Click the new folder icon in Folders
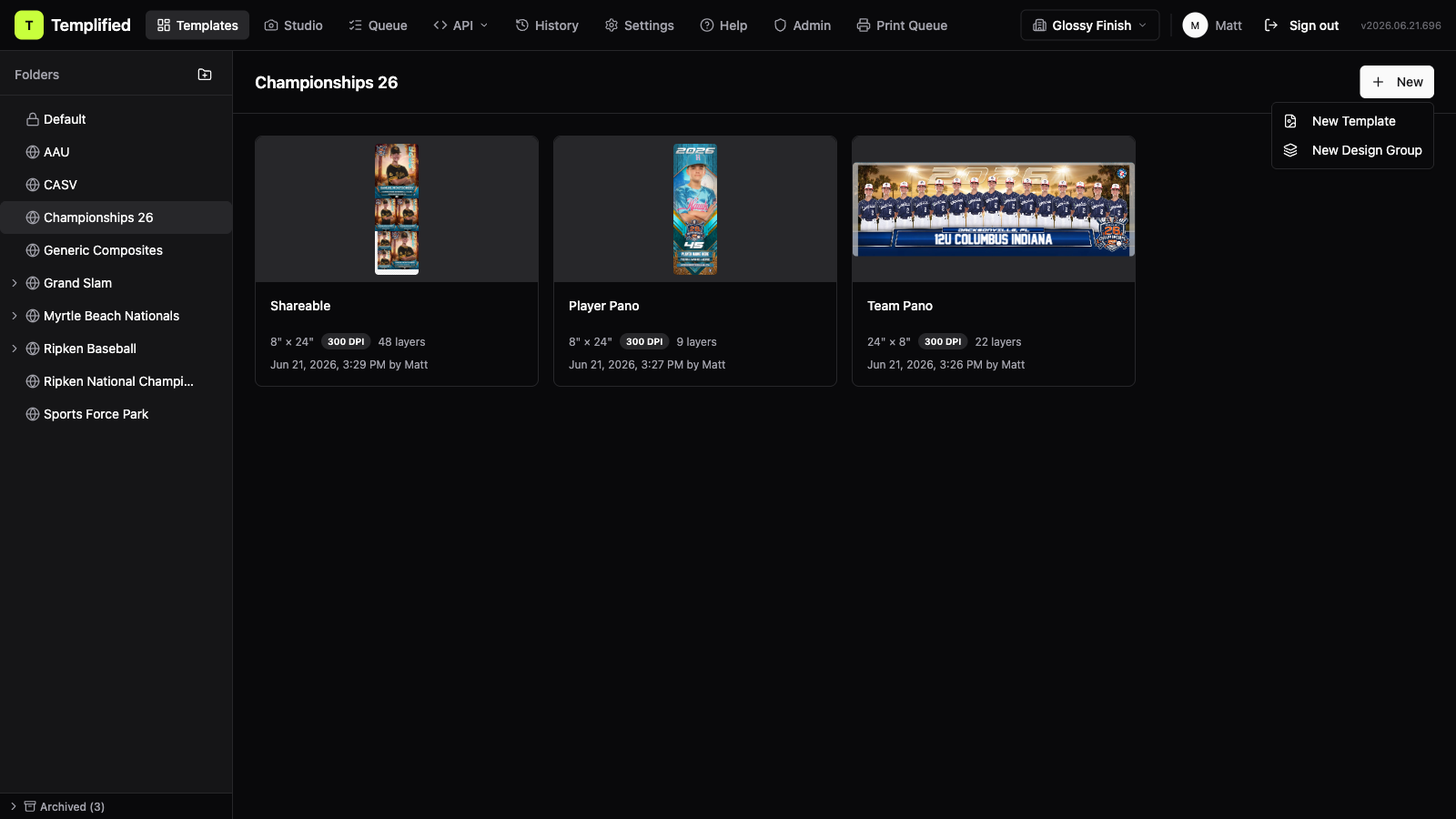 coord(205,75)
